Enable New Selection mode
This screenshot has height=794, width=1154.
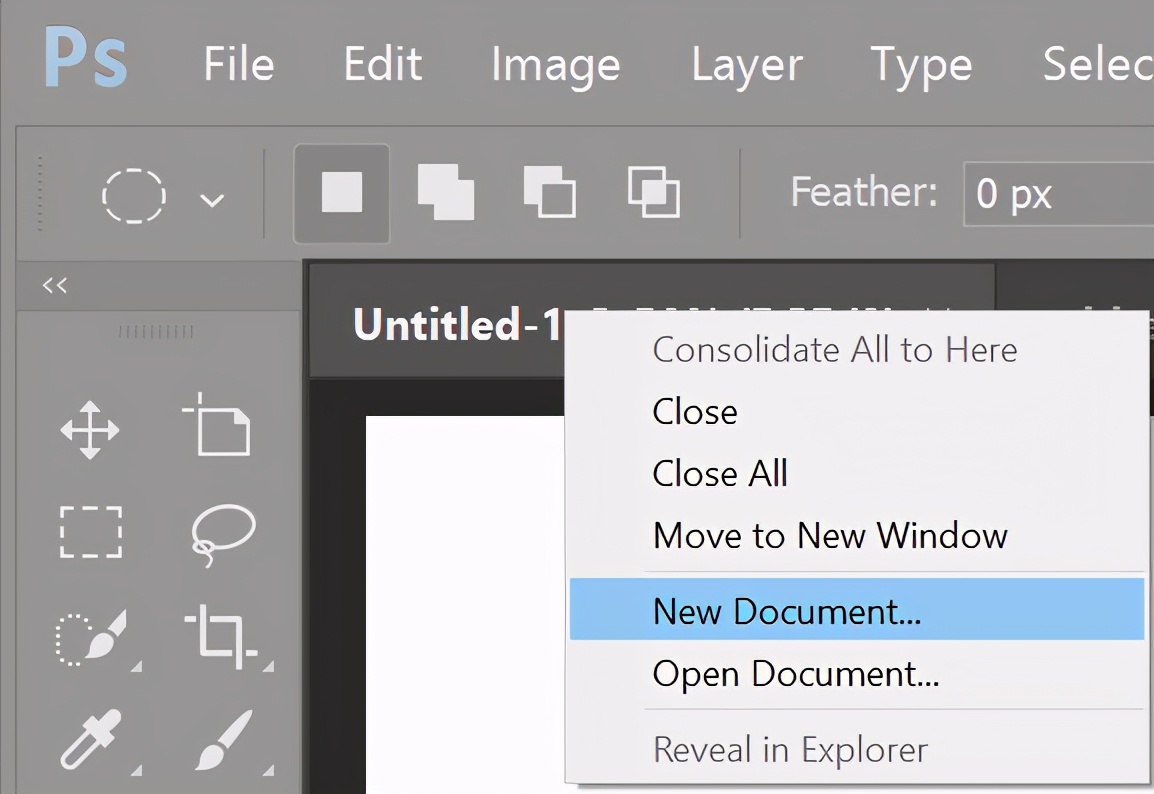pos(340,194)
